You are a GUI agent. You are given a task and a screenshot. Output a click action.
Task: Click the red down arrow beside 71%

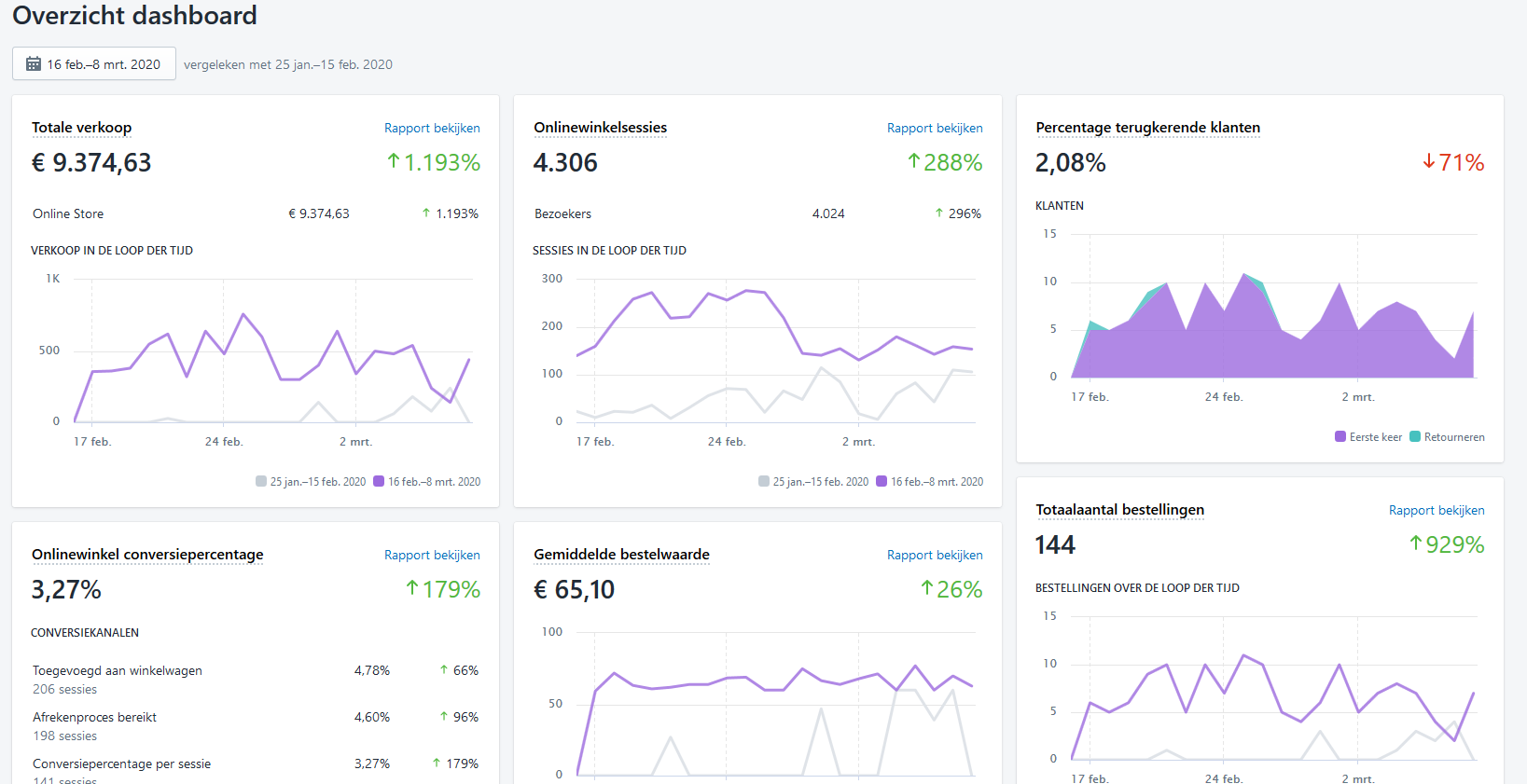coord(1429,161)
